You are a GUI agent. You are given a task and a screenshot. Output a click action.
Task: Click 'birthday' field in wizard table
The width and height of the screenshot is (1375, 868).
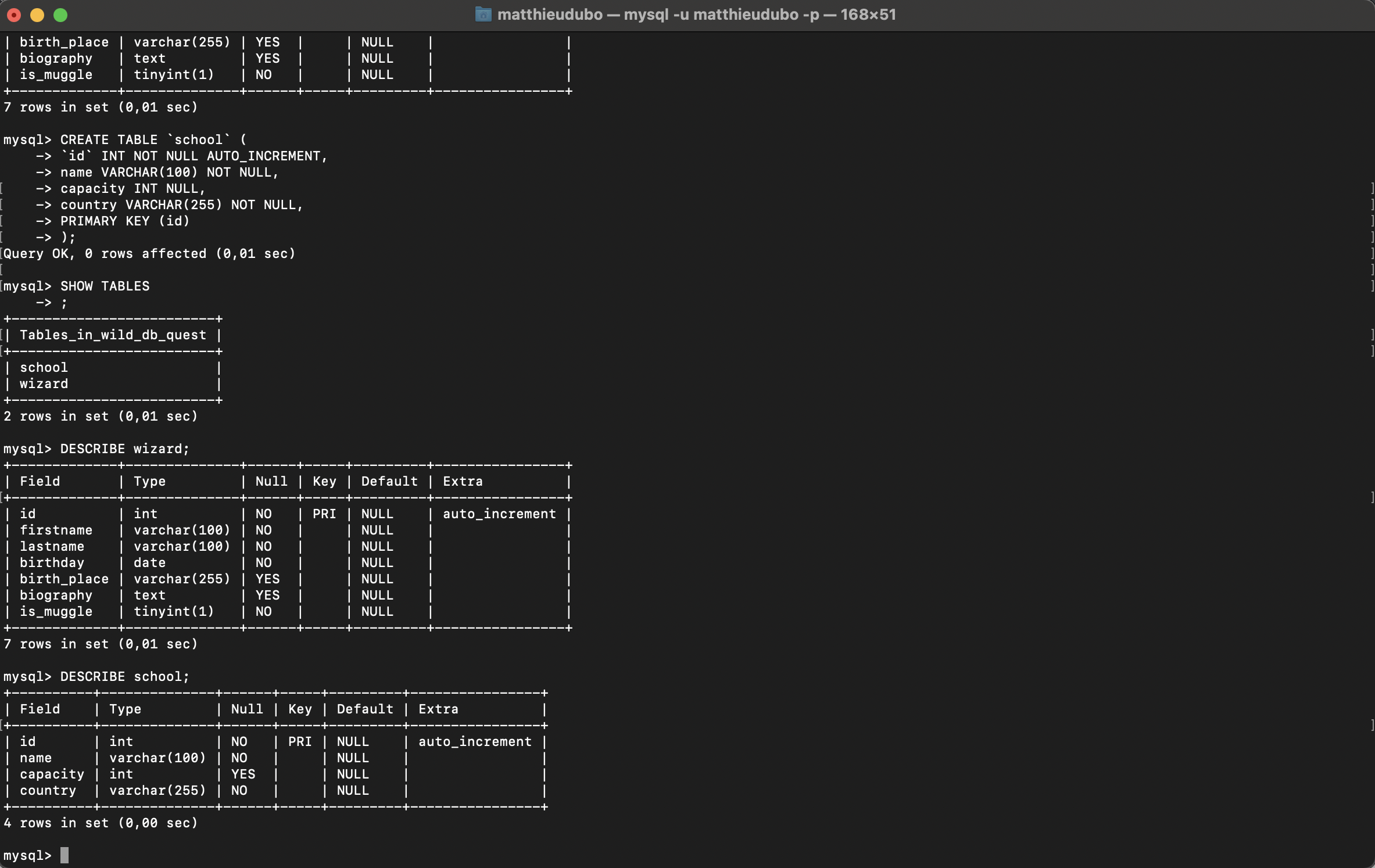pos(52,563)
